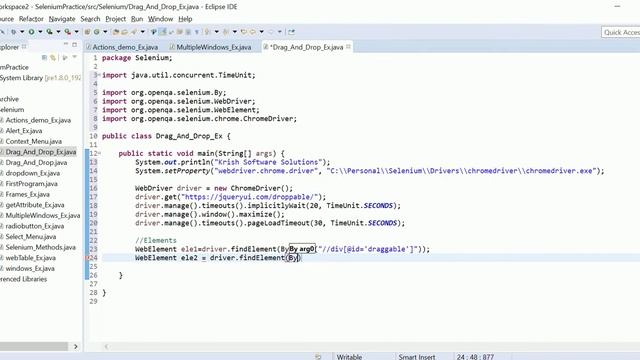Open the Run menu

coord(137,19)
